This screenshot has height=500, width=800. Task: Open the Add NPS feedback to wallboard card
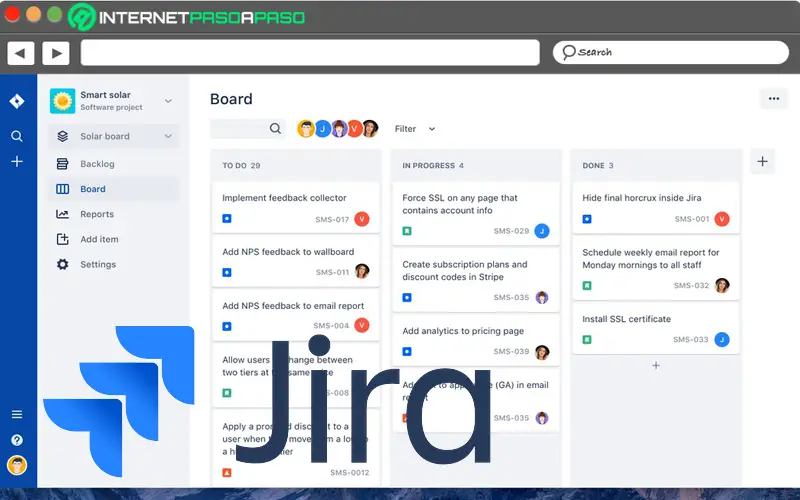tap(296, 262)
